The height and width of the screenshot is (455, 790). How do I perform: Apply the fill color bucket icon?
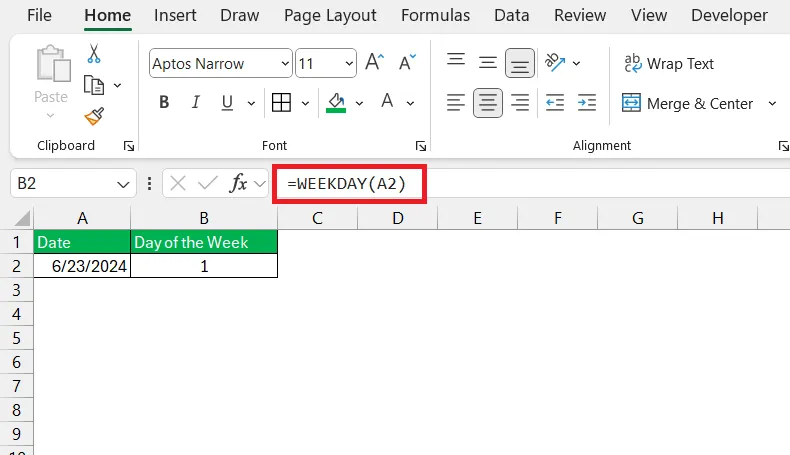click(x=336, y=103)
